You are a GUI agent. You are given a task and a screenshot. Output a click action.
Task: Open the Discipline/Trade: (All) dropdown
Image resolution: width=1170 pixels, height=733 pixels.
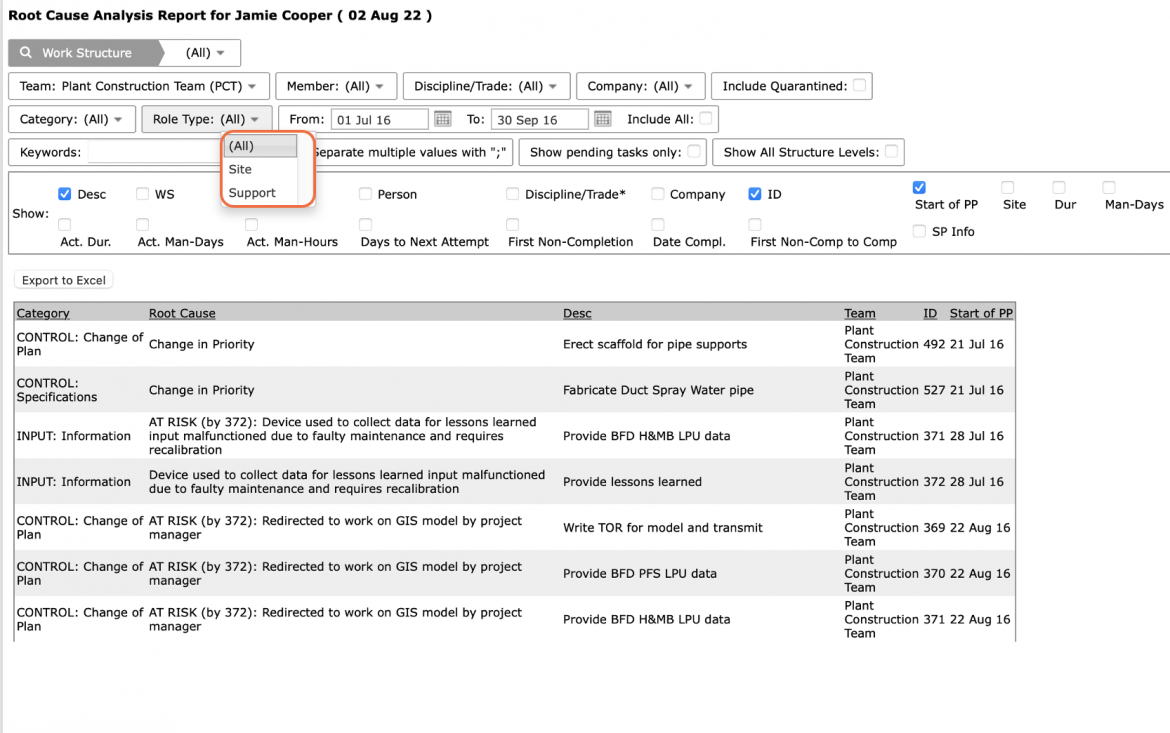(x=486, y=86)
